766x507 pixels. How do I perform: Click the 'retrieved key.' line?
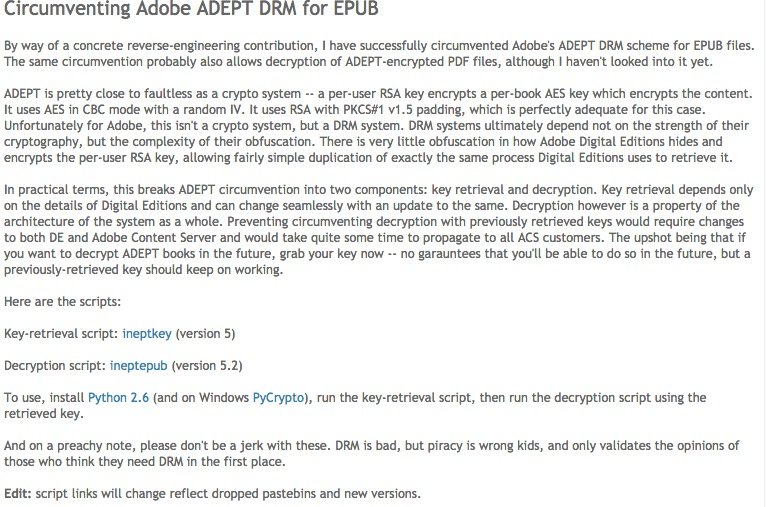44,414
